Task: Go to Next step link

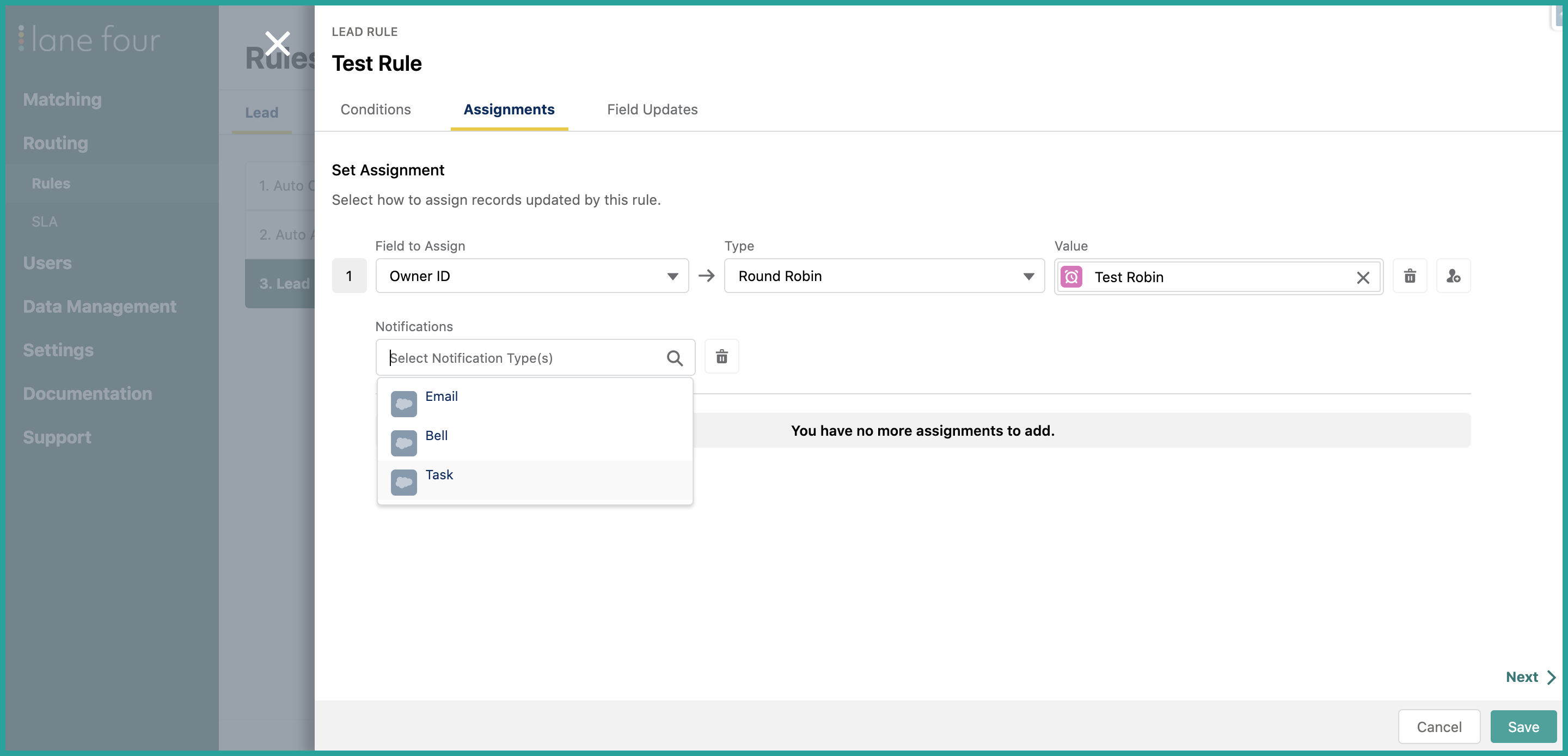Action: pos(1530,678)
